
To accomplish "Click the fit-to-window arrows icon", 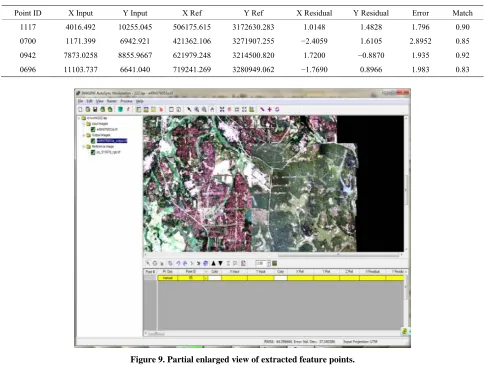I will [222, 109].
